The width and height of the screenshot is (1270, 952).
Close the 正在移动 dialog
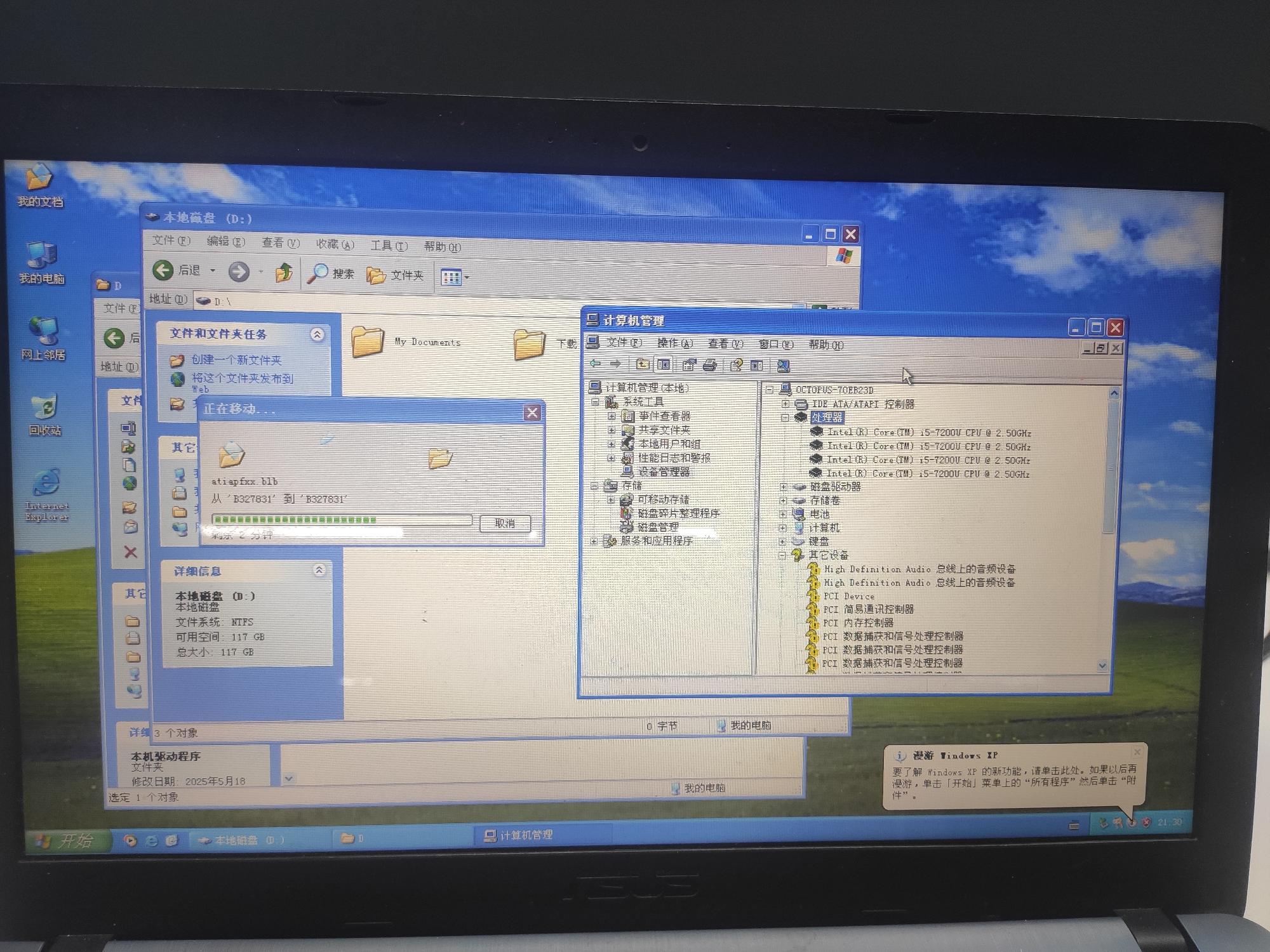(x=532, y=413)
